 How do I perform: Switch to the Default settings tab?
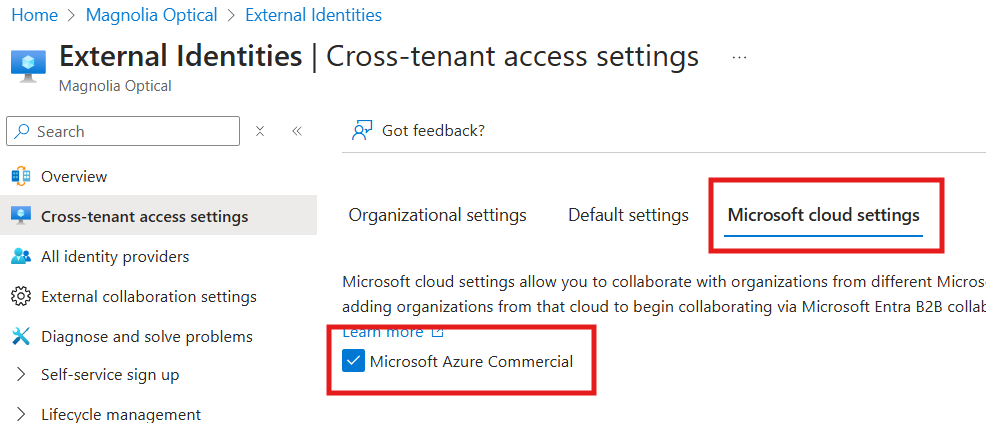pyautogui.click(x=628, y=216)
